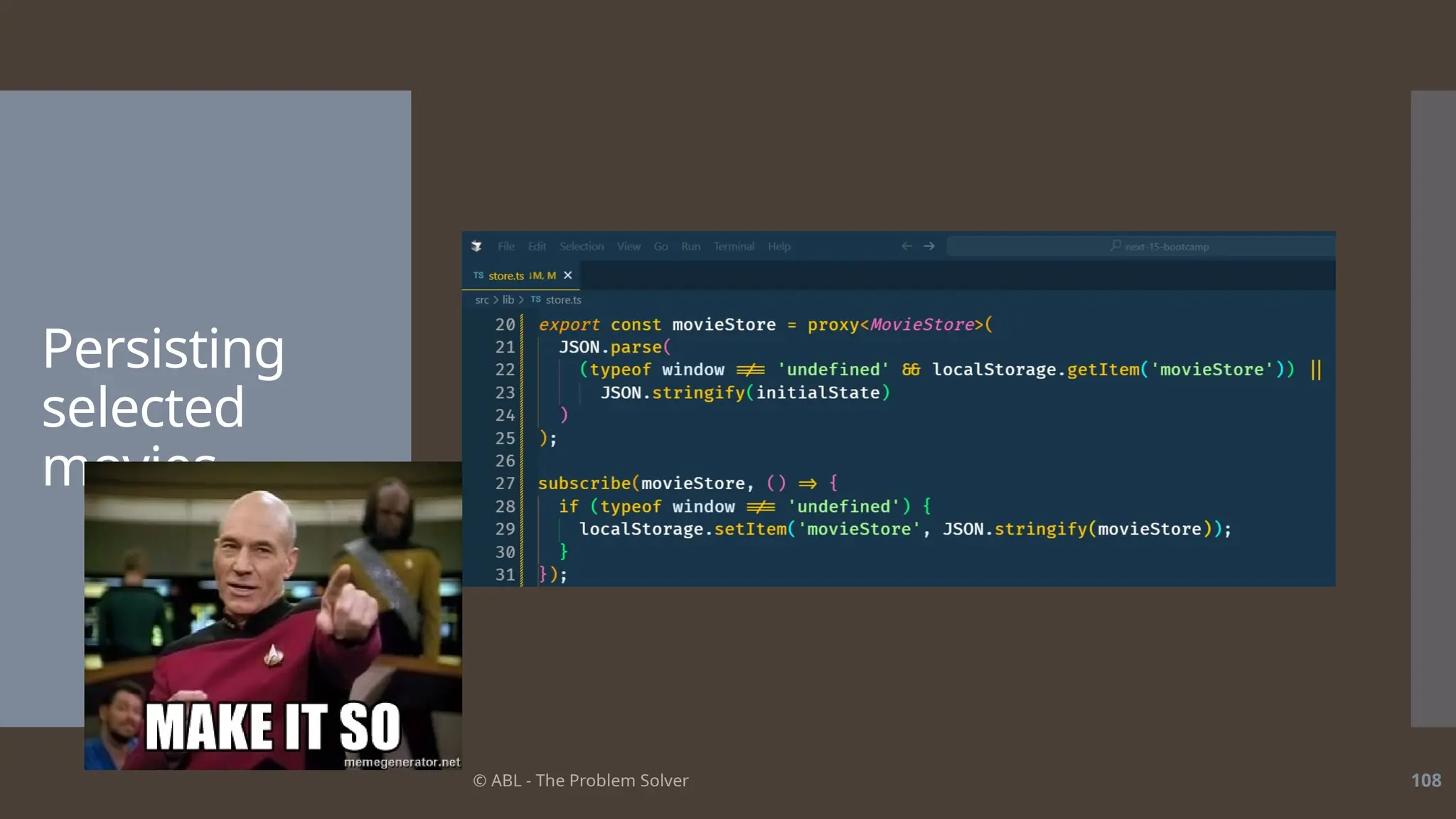
Task: Click the slide number 108
Action: click(1425, 780)
